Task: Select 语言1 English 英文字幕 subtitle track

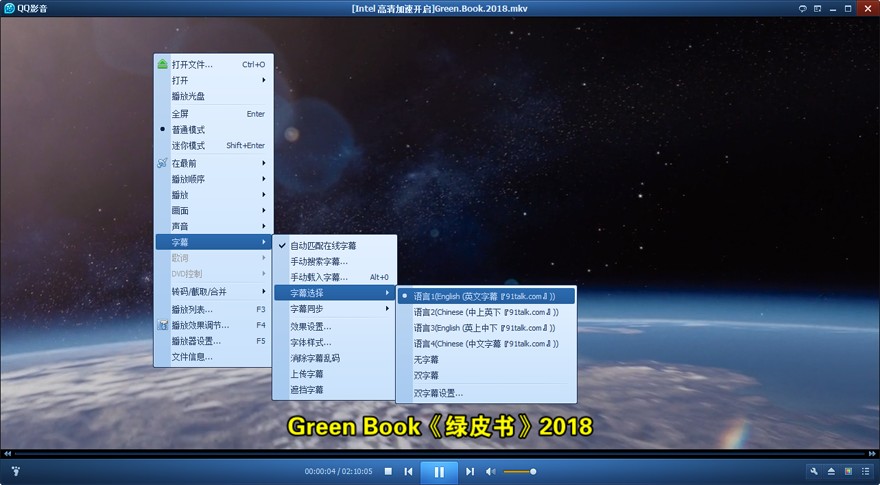Action: pos(486,296)
